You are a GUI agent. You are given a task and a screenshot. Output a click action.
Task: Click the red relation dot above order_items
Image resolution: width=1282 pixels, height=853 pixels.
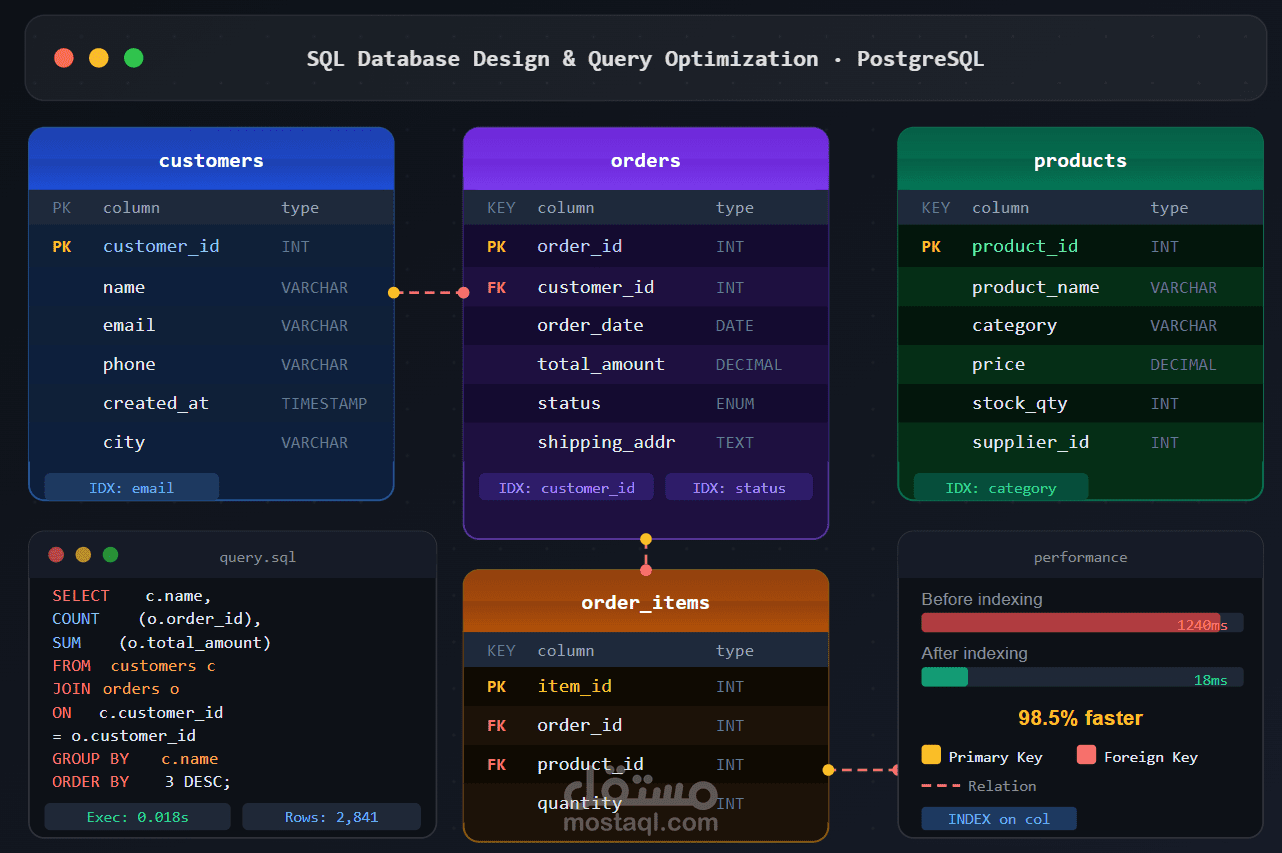point(646,570)
